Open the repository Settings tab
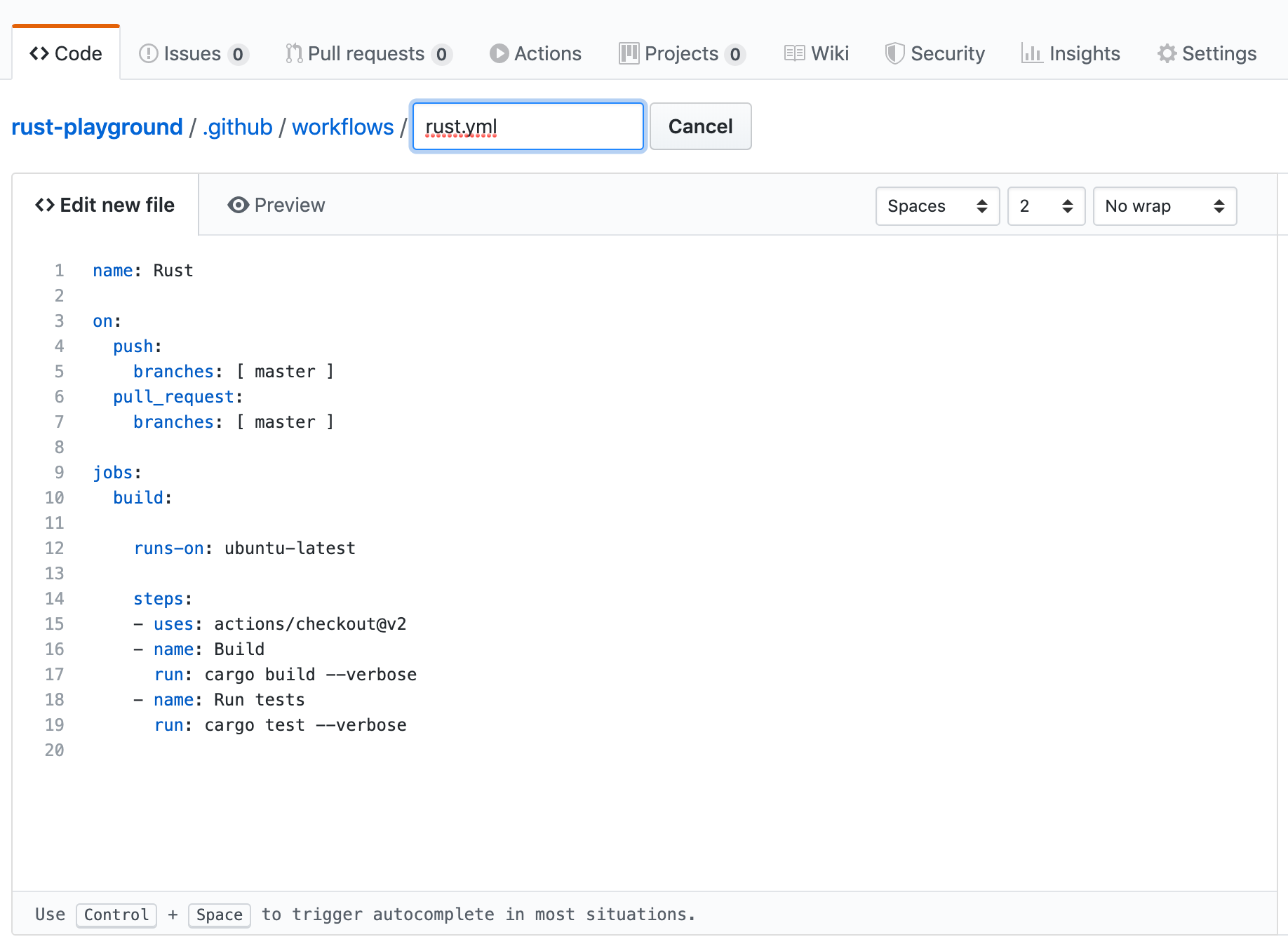This screenshot has width=1288, height=951. 1207,53
